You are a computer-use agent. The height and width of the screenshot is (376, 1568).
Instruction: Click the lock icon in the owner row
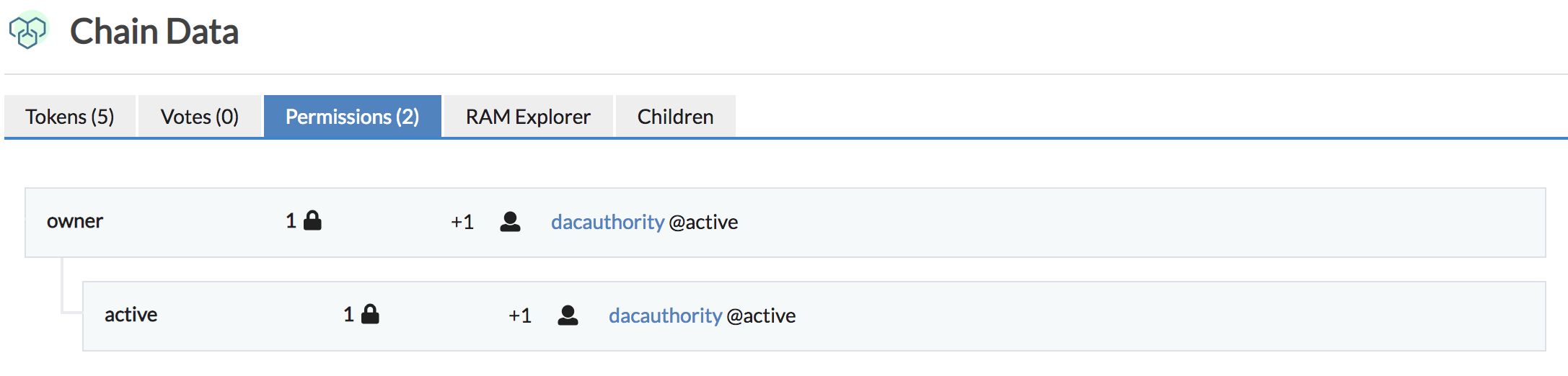click(312, 220)
